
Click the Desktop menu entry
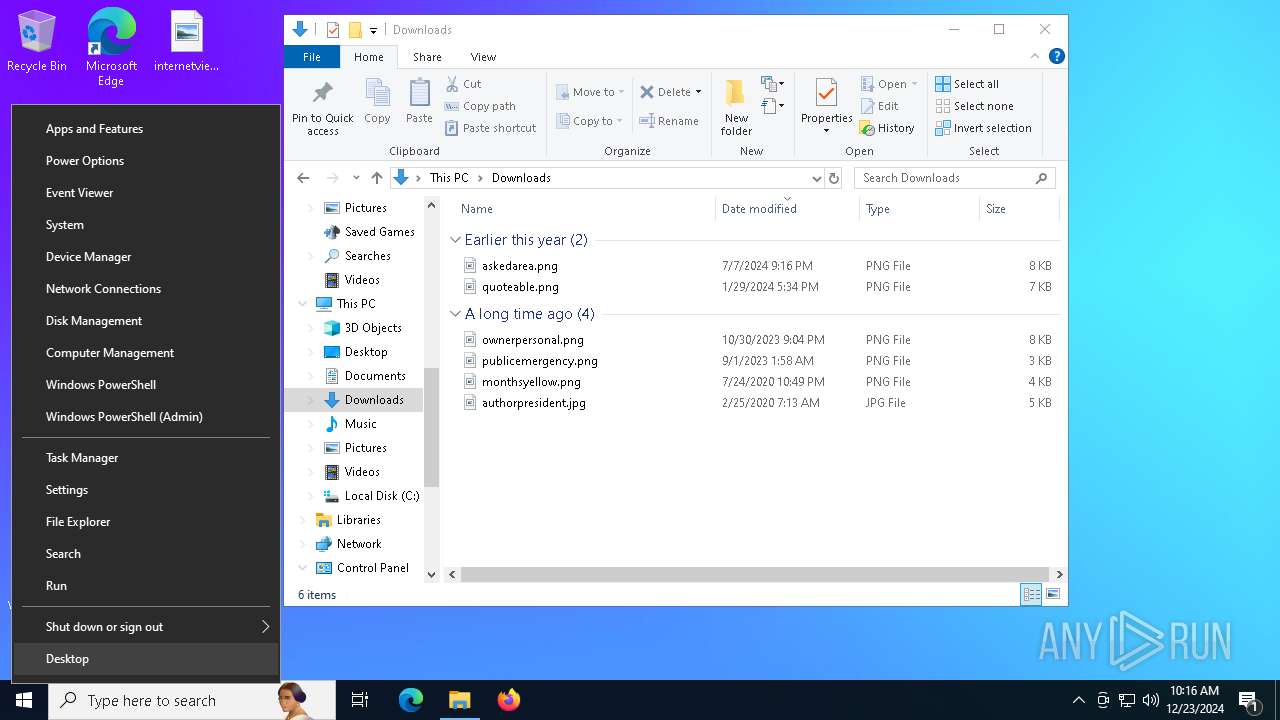[146, 659]
